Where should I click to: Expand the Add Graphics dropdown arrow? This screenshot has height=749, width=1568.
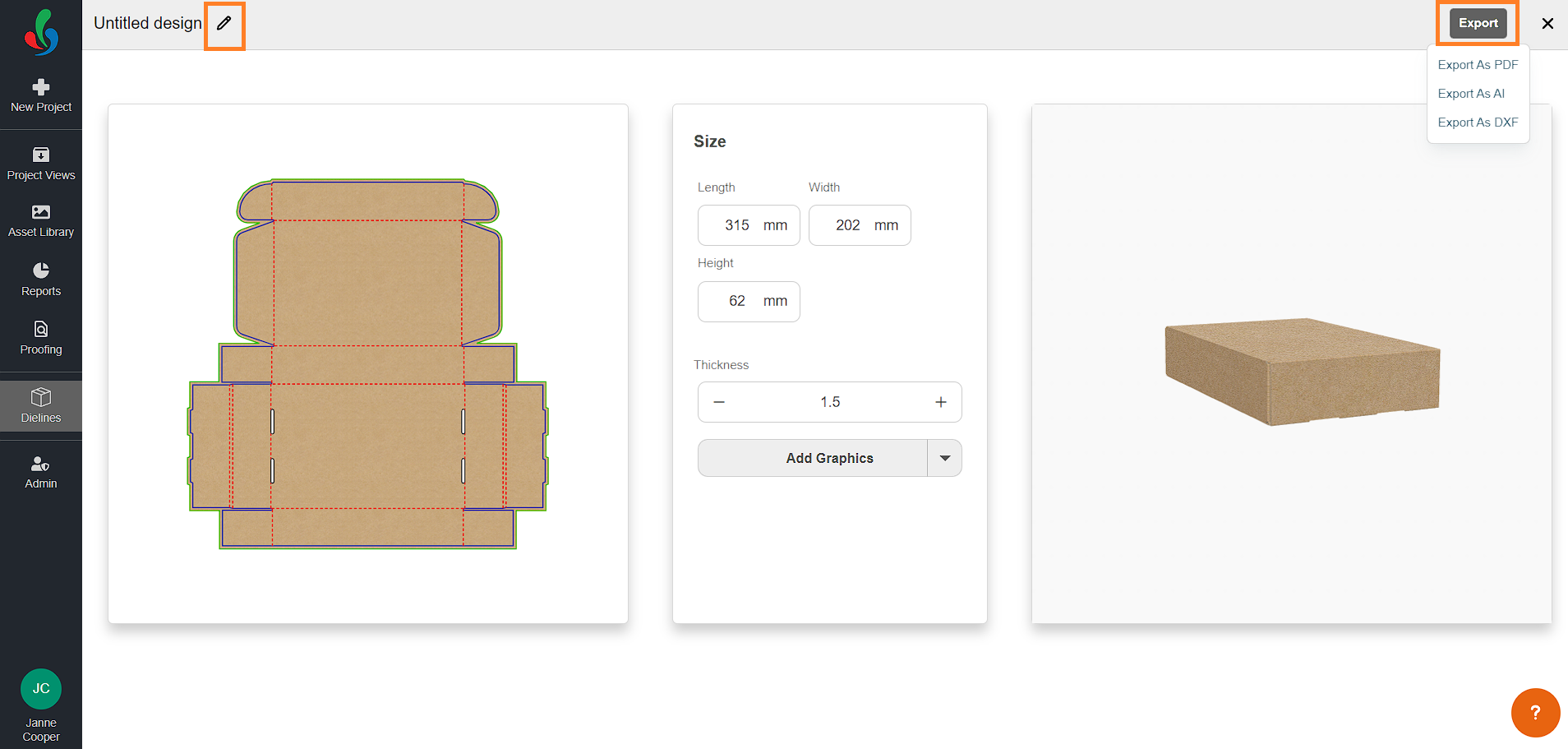(945, 458)
